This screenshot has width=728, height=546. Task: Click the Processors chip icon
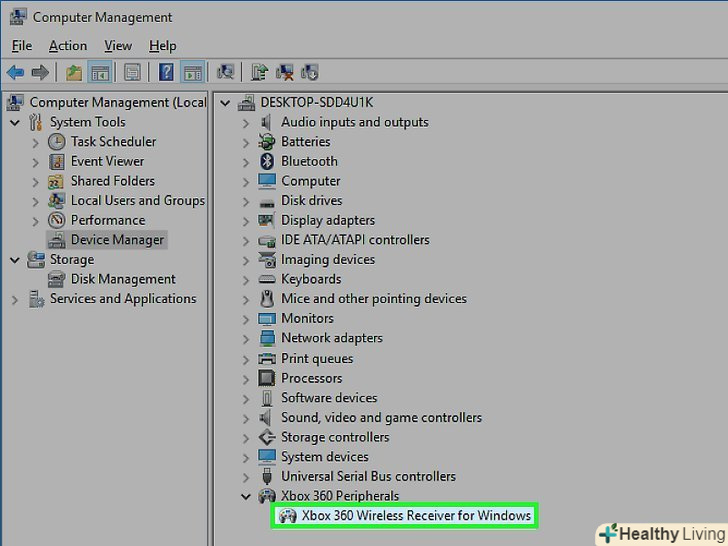tap(266, 378)
